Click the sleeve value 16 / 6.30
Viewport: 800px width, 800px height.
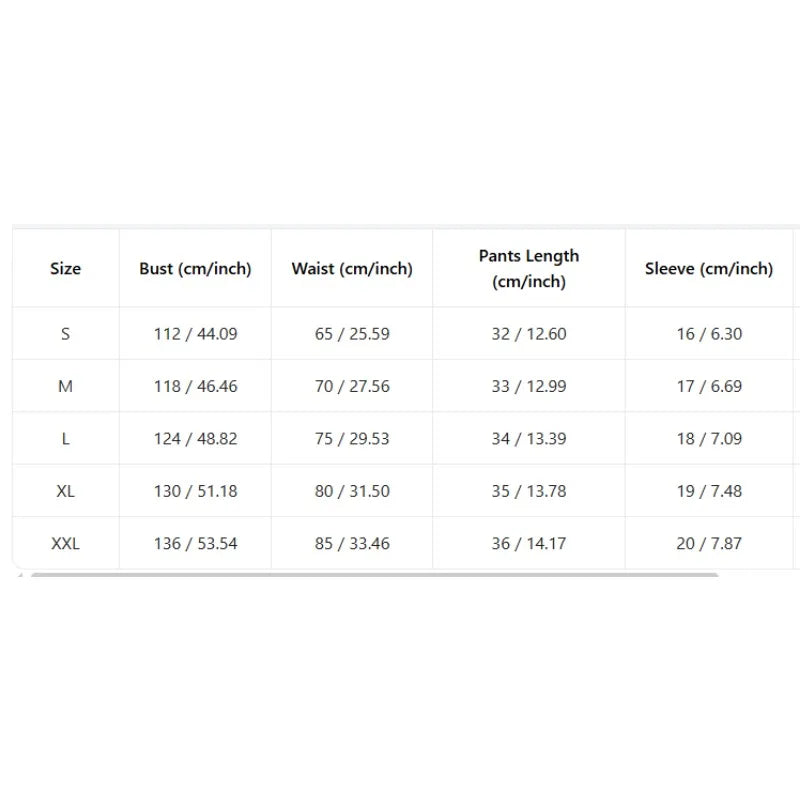click(709, 334)
